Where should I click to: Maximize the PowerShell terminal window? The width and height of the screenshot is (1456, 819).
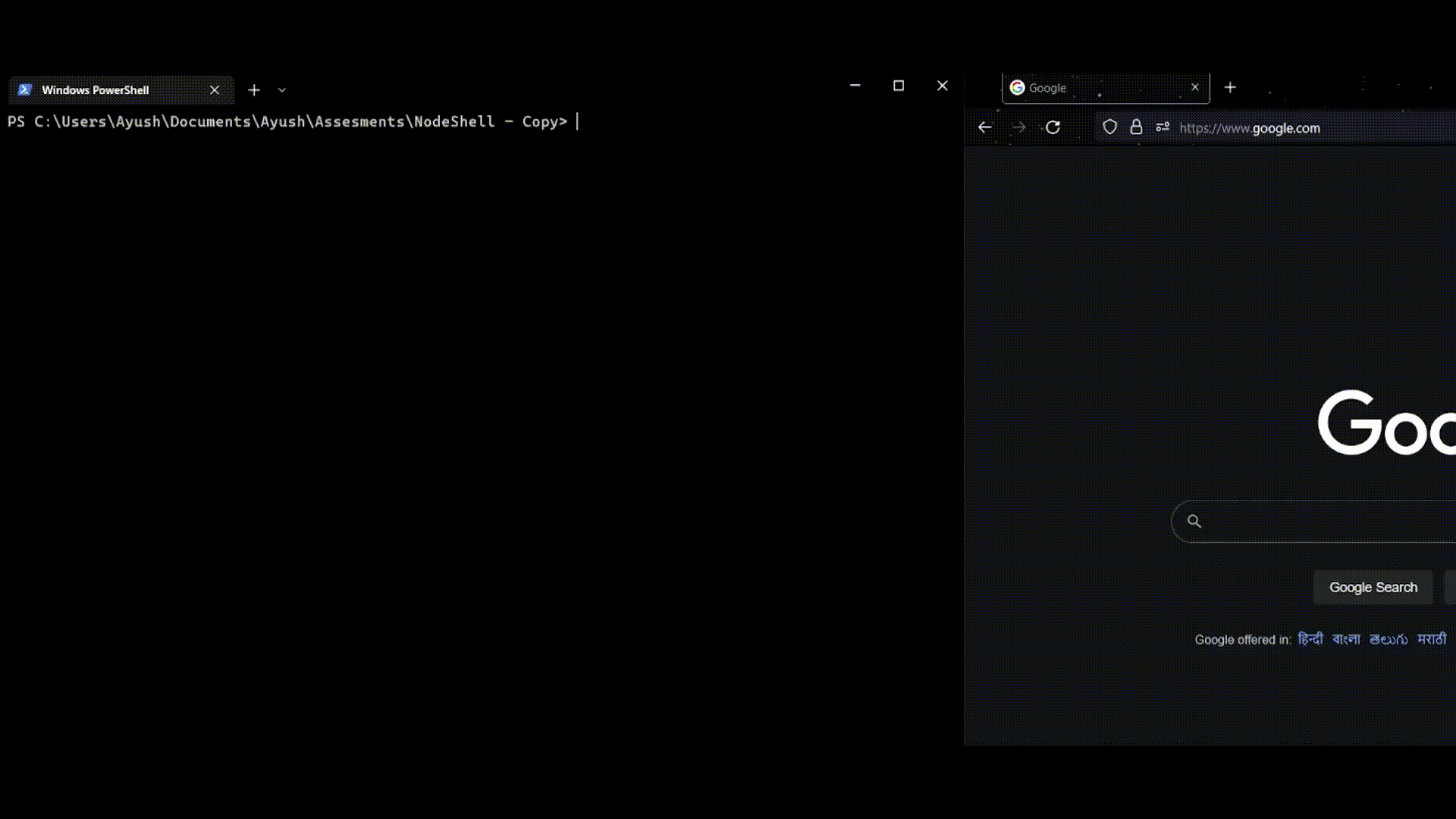[899, 86]
